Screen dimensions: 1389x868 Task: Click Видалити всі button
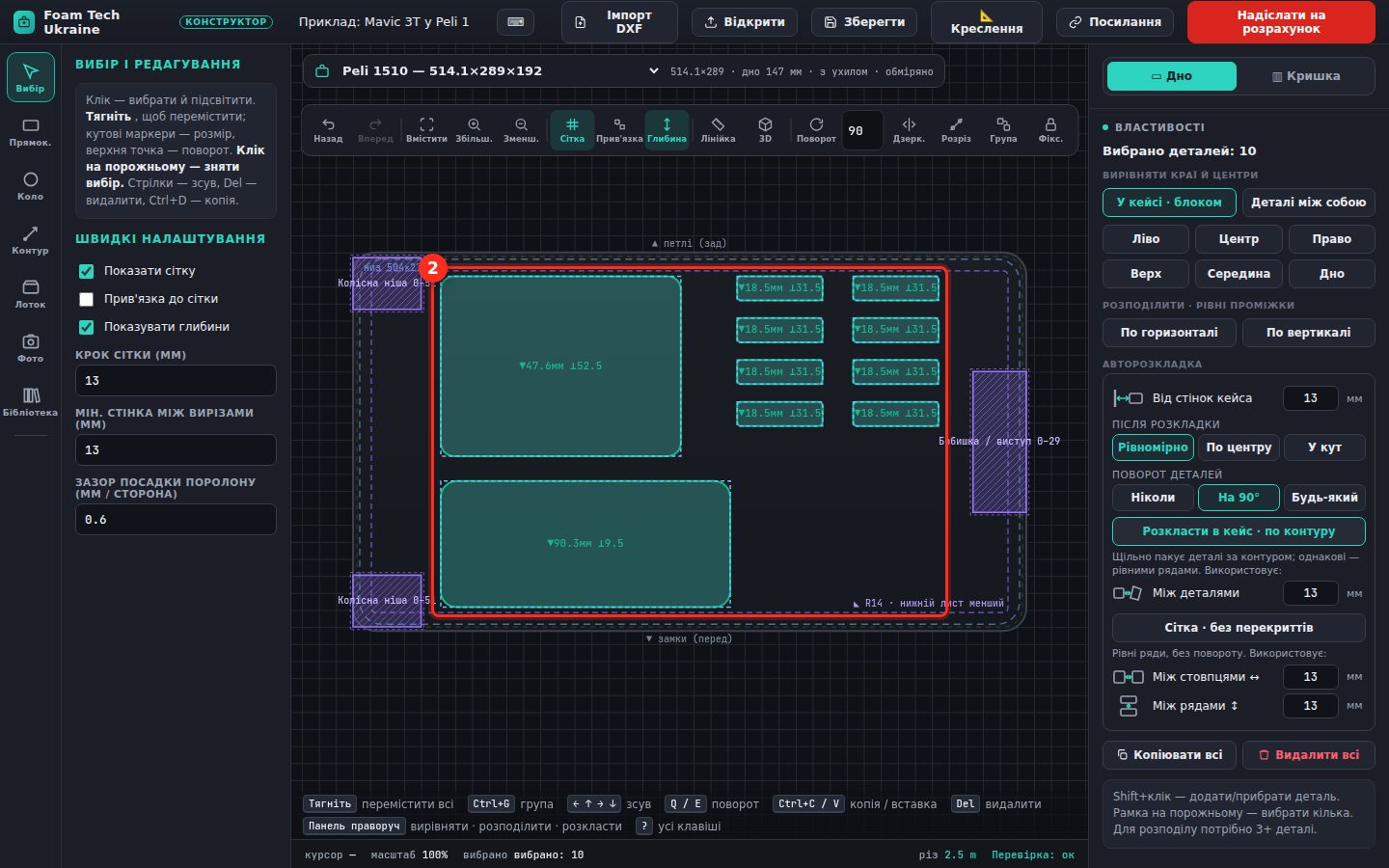[1309, 755]
